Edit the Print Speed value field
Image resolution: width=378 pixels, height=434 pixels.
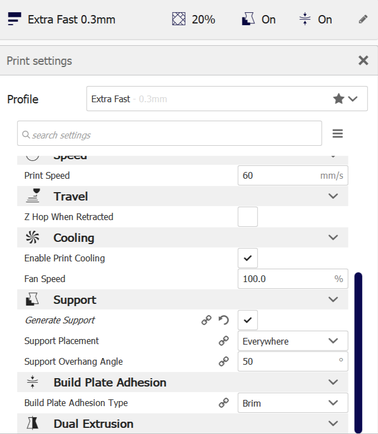pyautogui.click(x=293, y=175)
